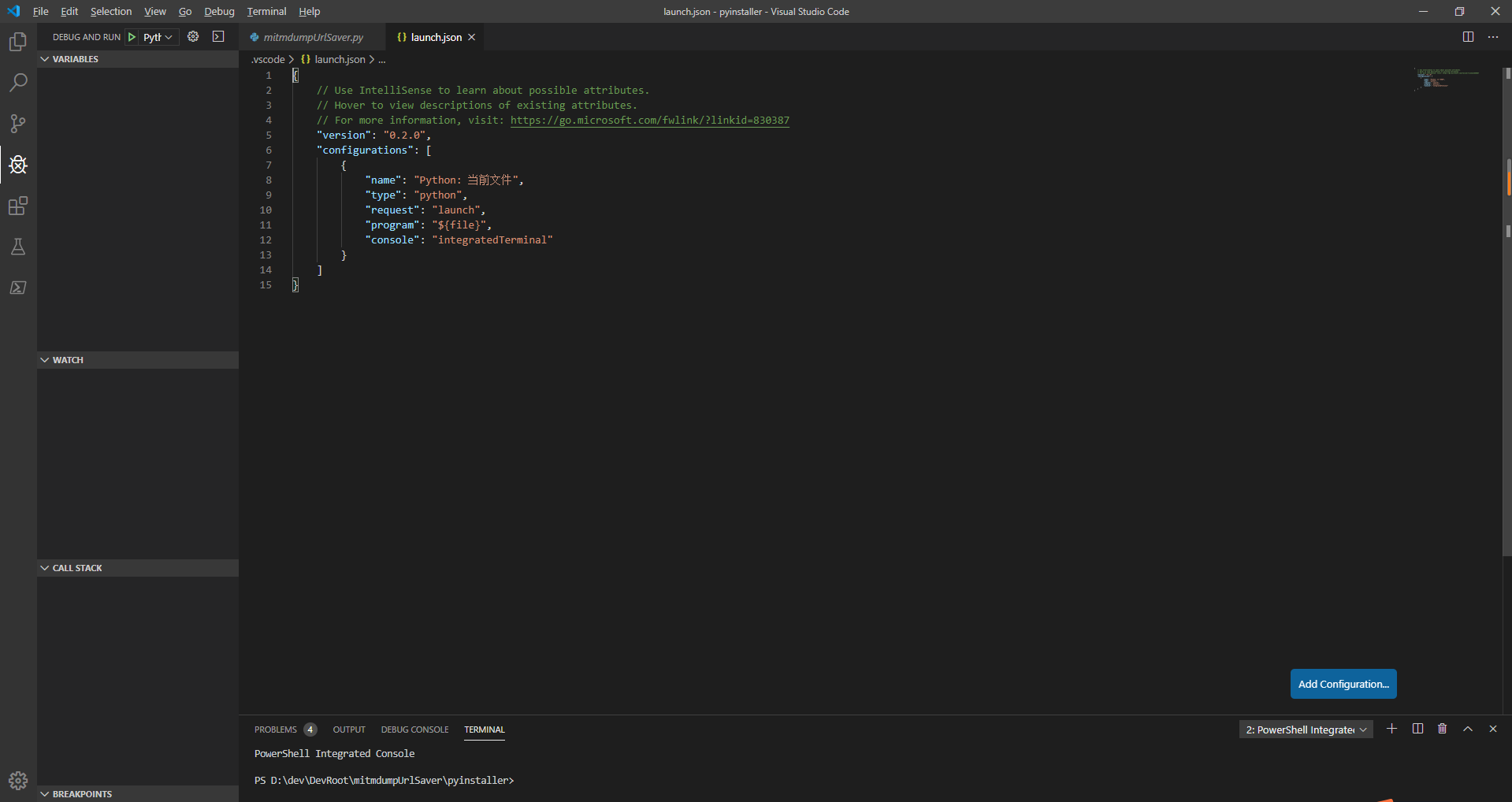Viewport: 1512px width, 802px height.
Task: Switch to the mitmdumpUrlSaver.py tab
Action: tap(313, 37)
